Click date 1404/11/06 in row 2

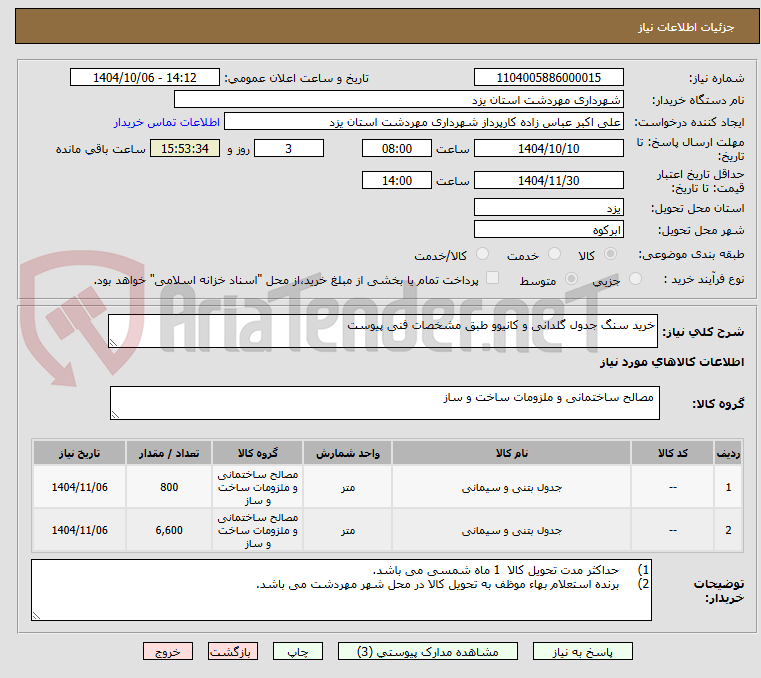[x=80, y=530]
